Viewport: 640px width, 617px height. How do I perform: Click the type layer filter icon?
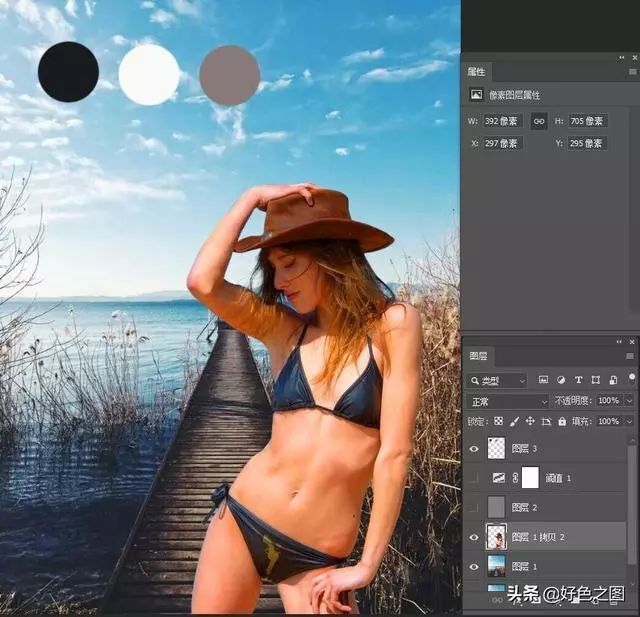click(x=577, y=380)
